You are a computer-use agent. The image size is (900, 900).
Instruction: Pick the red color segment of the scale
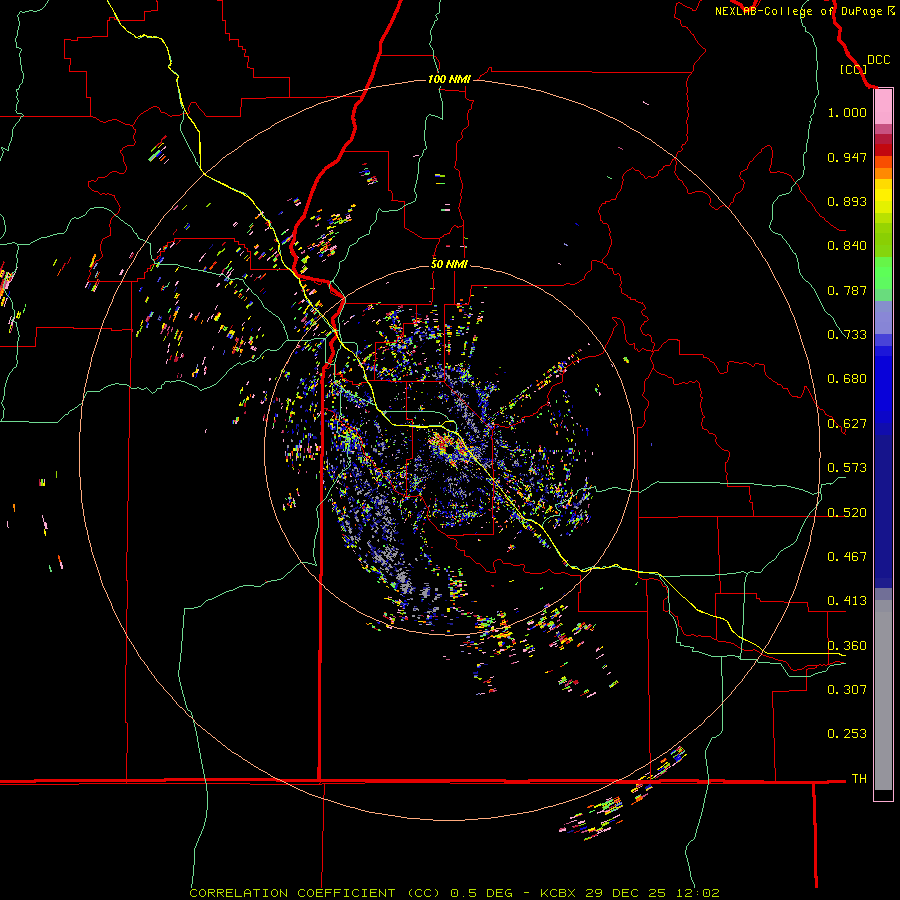point(883,150)
